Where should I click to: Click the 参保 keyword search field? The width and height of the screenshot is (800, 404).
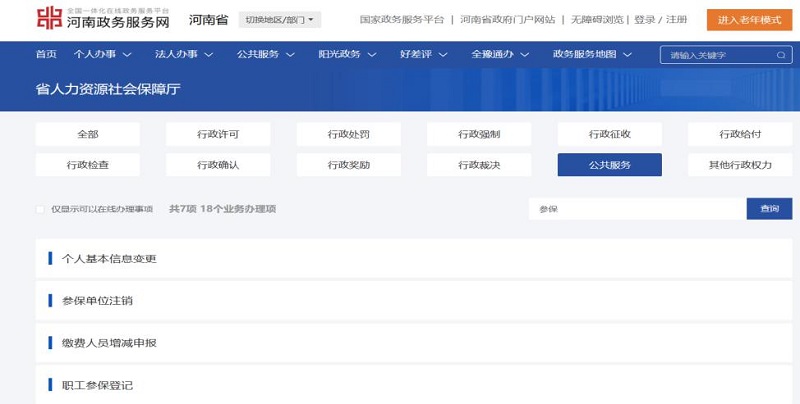coord(637,209)
